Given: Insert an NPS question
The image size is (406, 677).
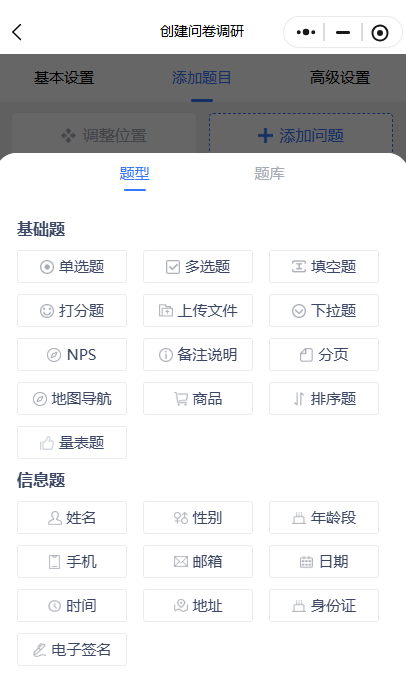Looking at the screenshot, I should tap(72, 354).
